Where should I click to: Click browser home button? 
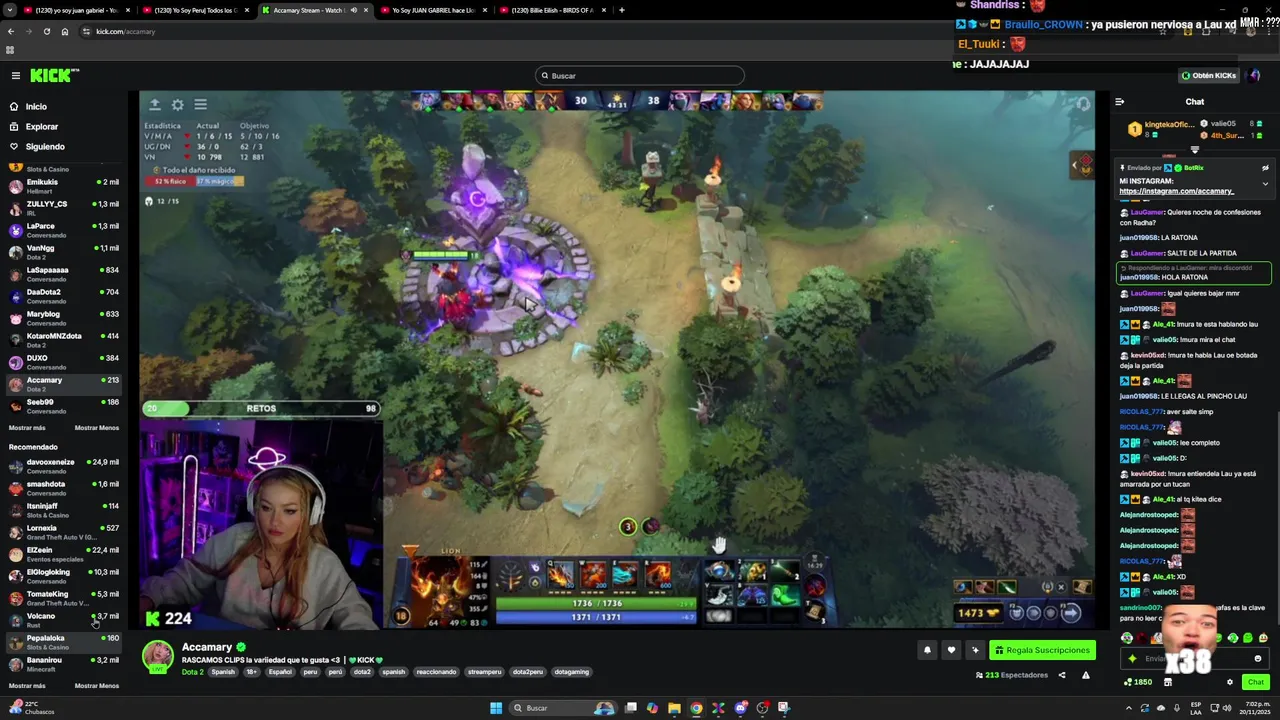(64, 31)
